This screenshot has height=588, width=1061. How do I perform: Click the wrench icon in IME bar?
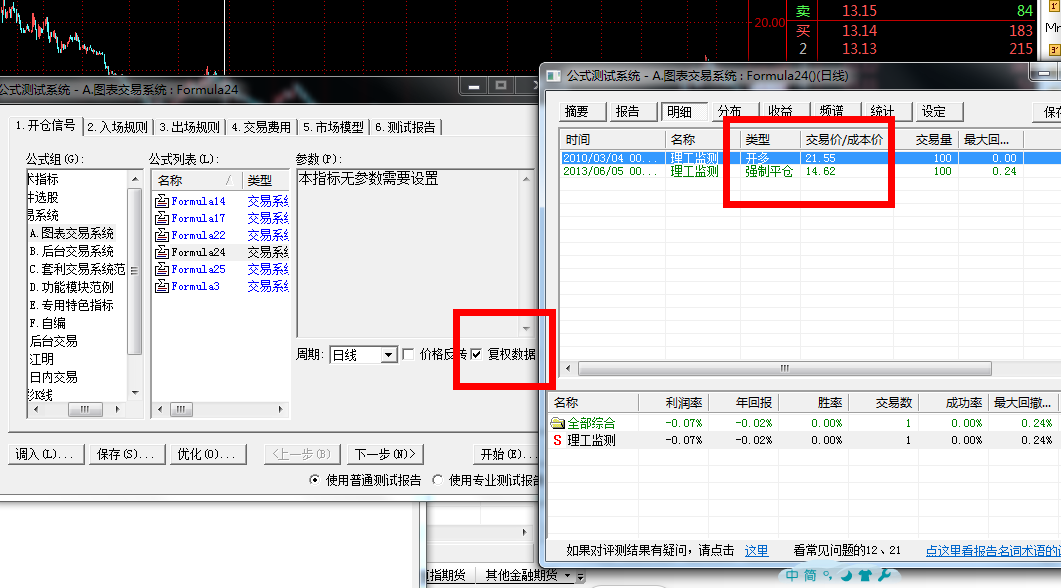884,575
